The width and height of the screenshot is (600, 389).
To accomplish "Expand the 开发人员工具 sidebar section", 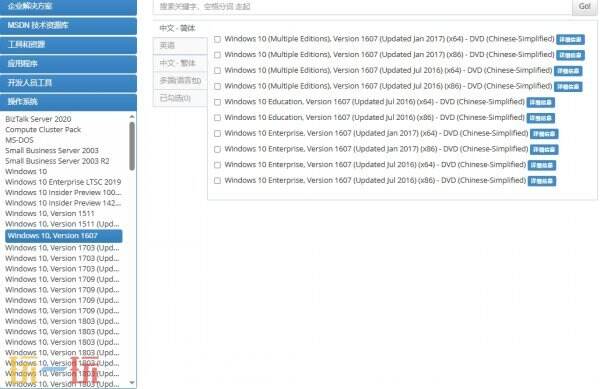I will [68, 83].
